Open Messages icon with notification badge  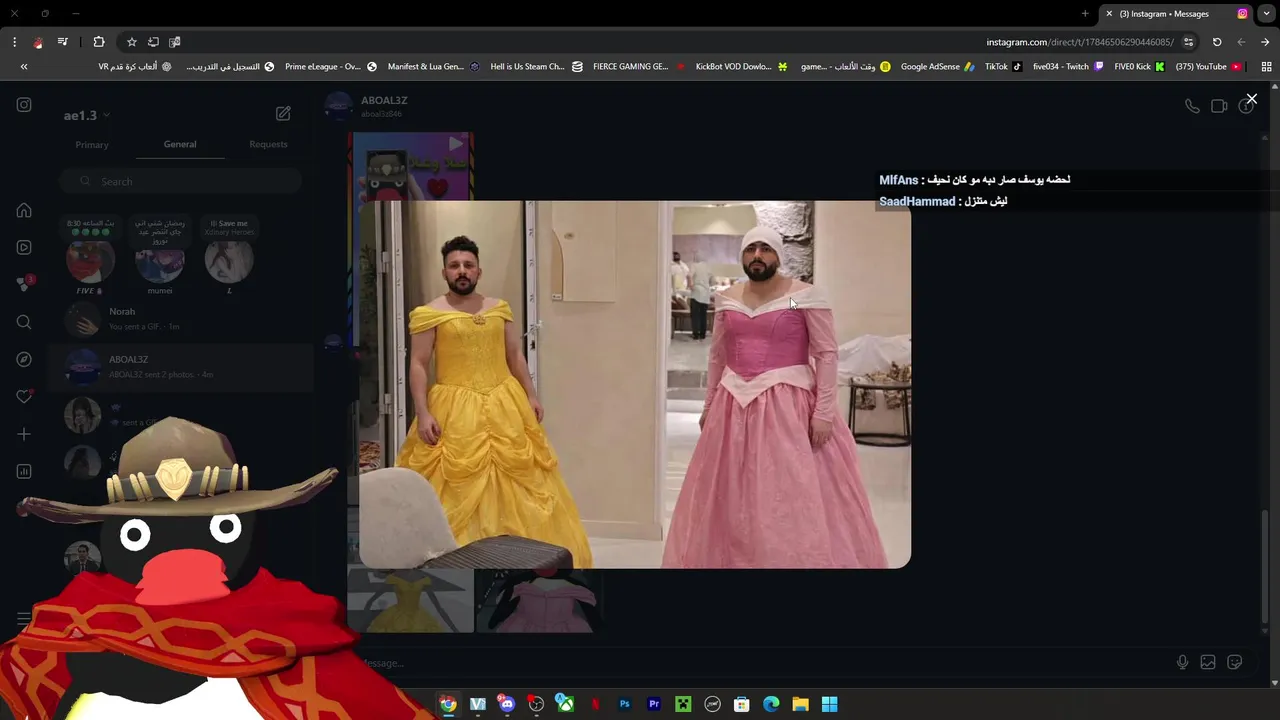[x=24, y=284]
